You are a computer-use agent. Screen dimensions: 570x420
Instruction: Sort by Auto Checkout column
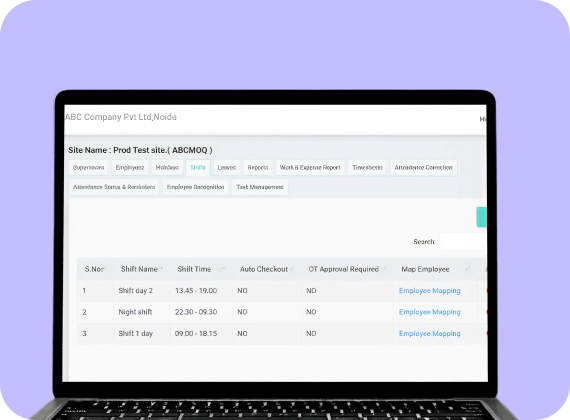264,269
